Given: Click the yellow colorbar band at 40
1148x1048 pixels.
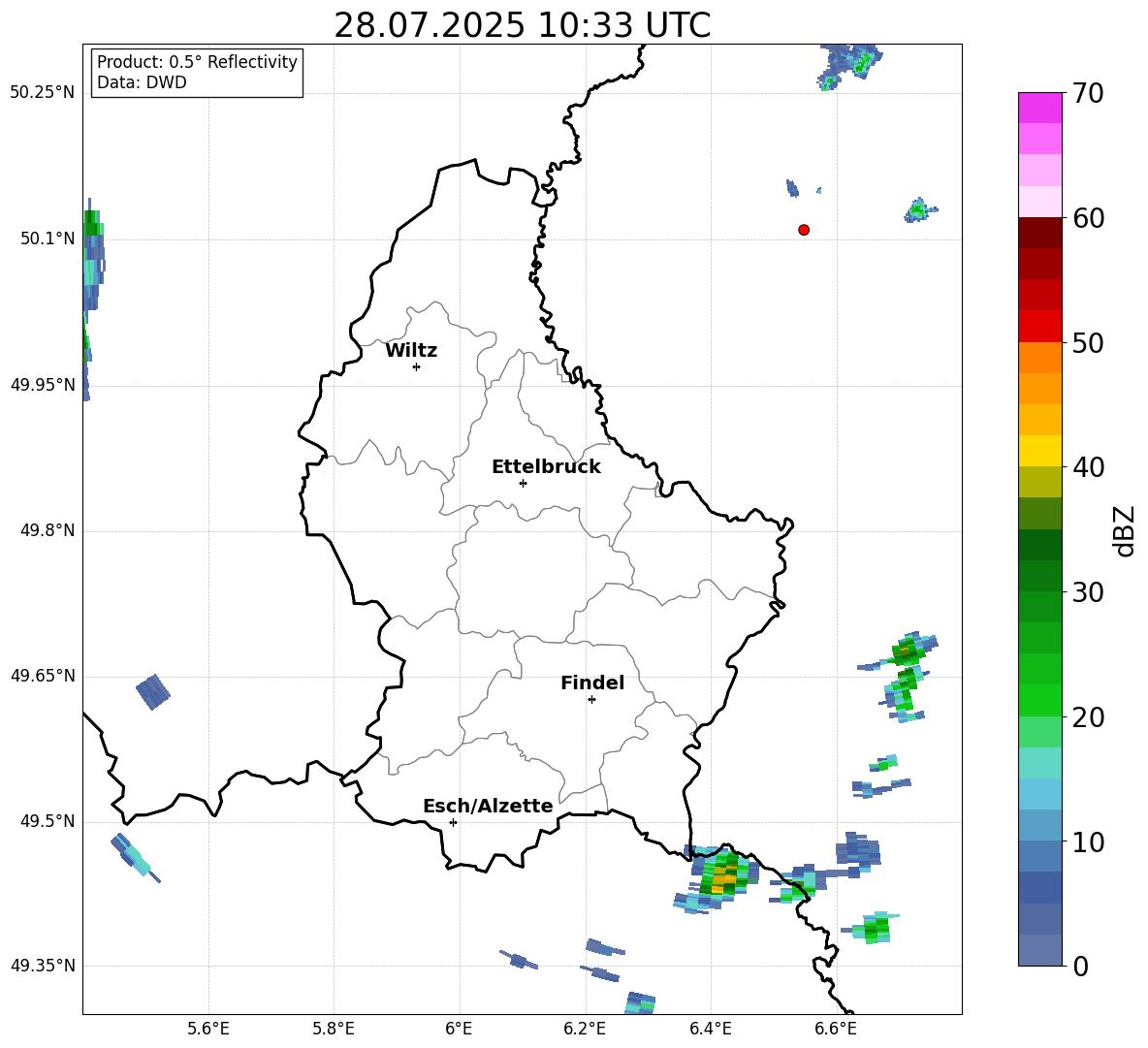Looking at the screenshot, I should tap(1039, 451).
